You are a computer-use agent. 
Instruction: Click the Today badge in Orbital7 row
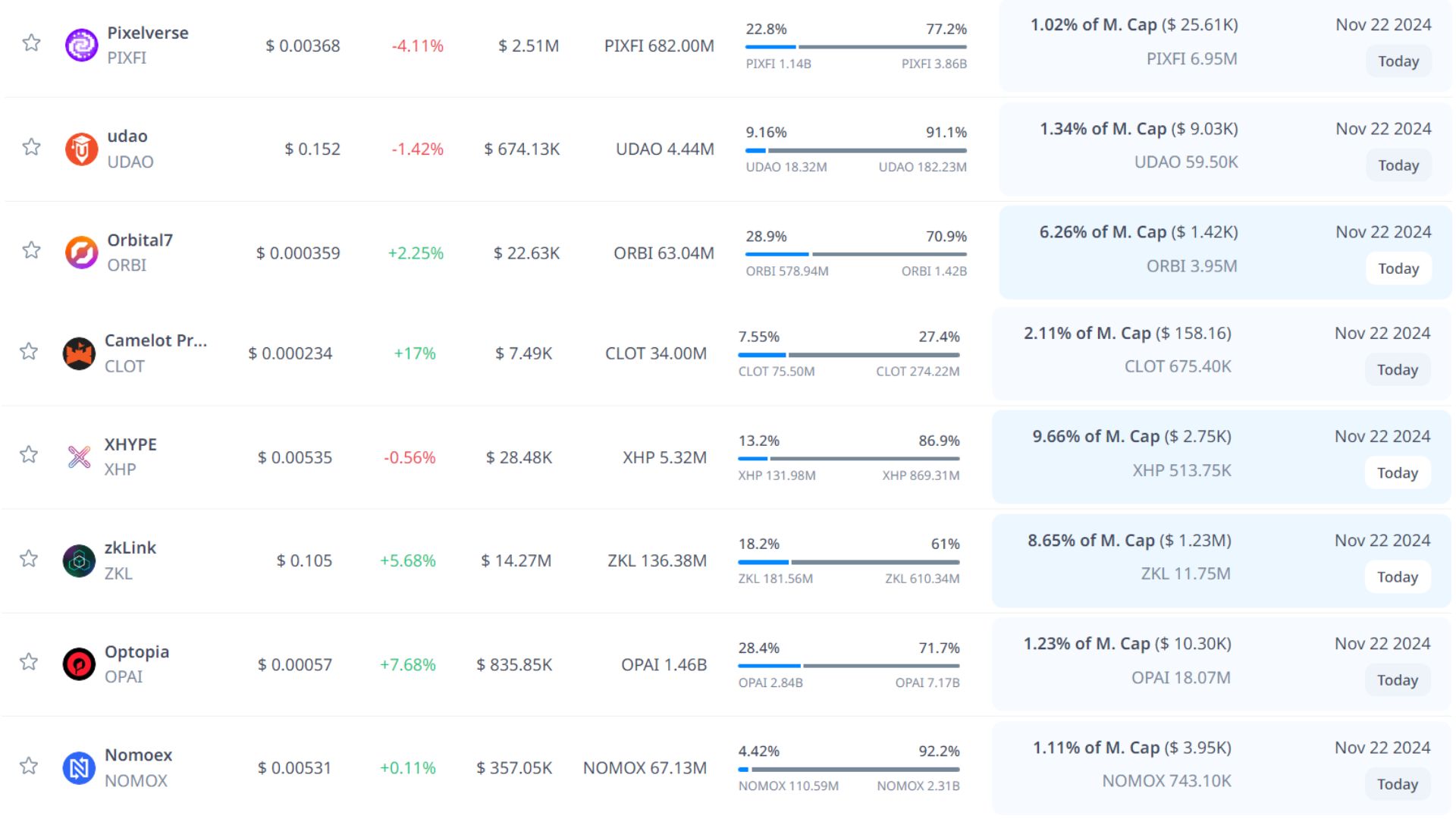click(1398, 268)
